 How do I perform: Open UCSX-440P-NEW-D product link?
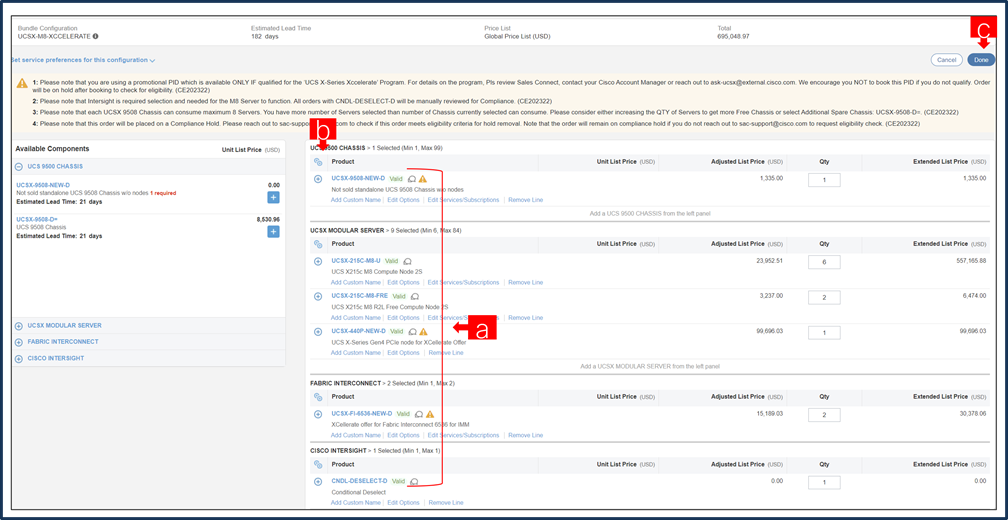point(358,331)
